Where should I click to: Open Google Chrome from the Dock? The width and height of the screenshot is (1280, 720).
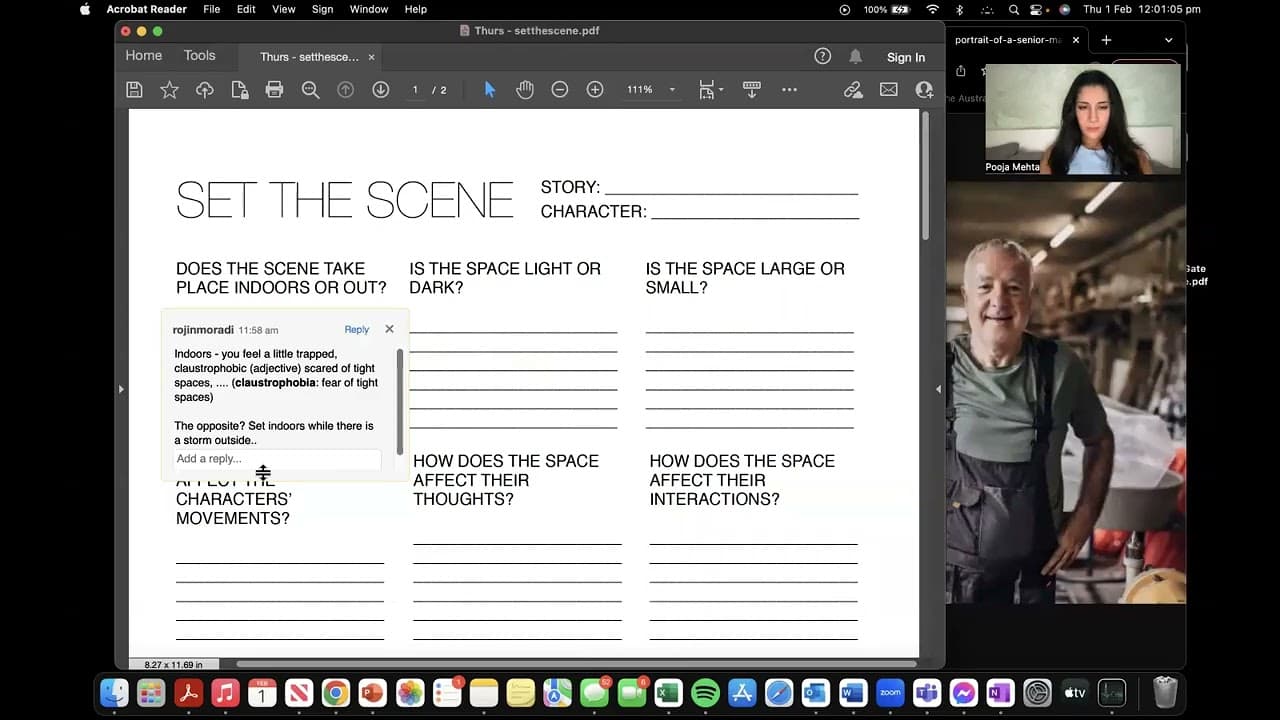(x=335, y=692)
